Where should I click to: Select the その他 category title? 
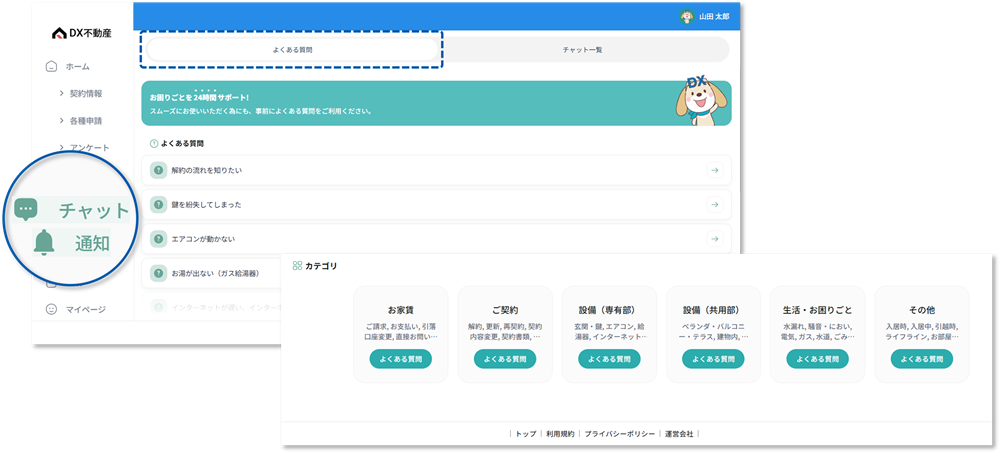coord(922,310)
